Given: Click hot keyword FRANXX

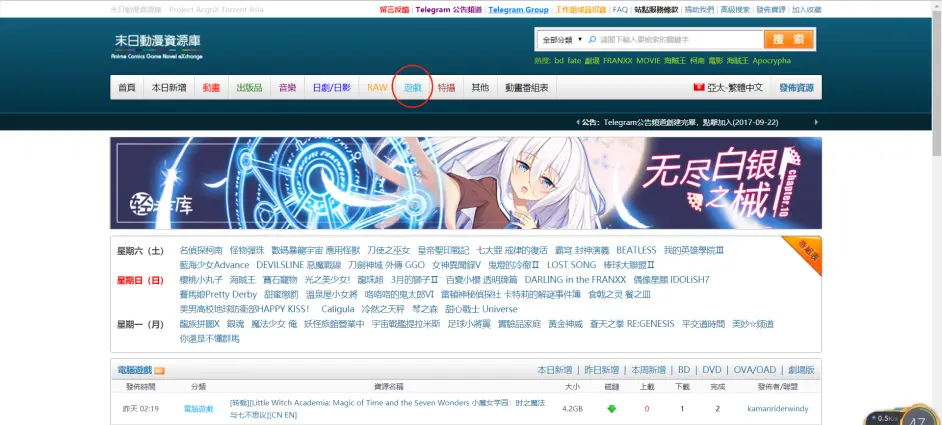Looking at the screenshot, I should [618, 61].
